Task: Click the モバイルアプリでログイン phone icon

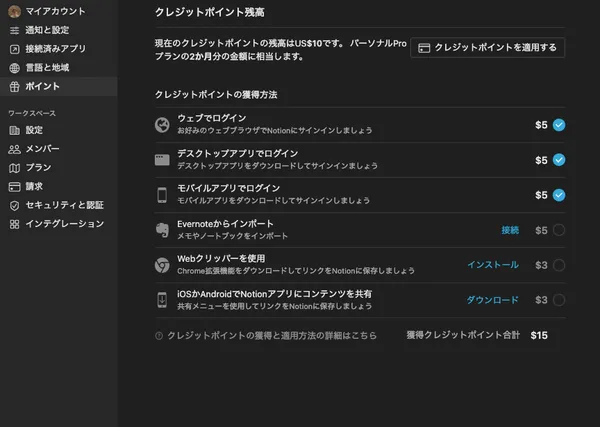Action: pos(162,195)
